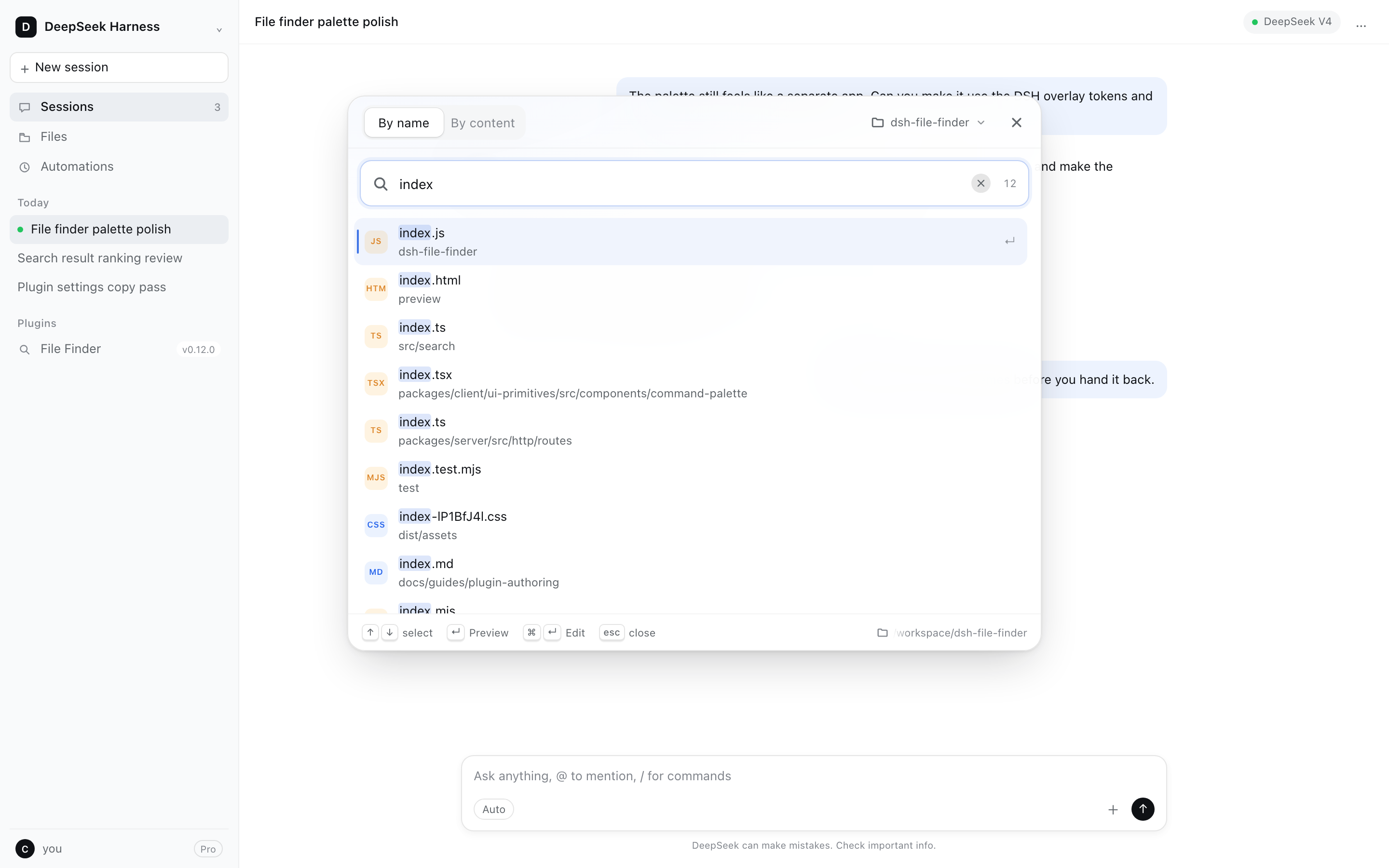
Task: Click the enter-key icon on the index.js row
Action: click(1009, 241)
